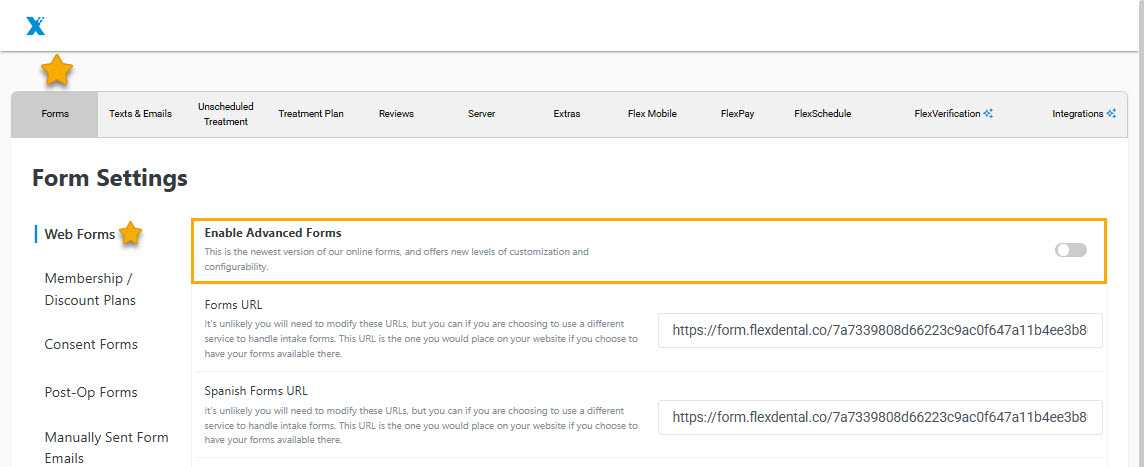Open Manually Sent Form Emails section
This screenshot has height=467, width=1144.
click(x=107, y=447)
